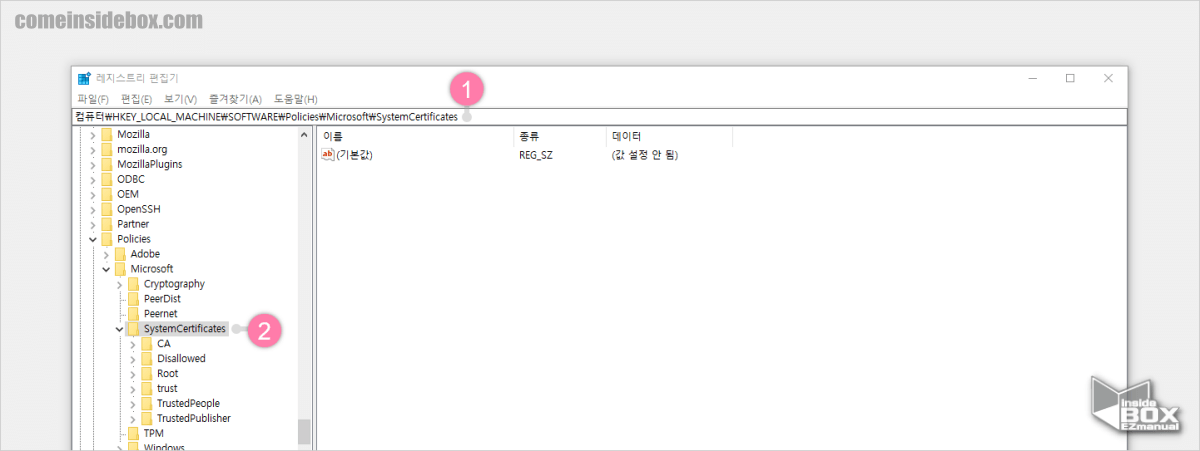Image resolution: width=1200 pixels, height=451 pixels.
Task: Select the Cryptography folder icon
Action: click(x=133, y=284)
